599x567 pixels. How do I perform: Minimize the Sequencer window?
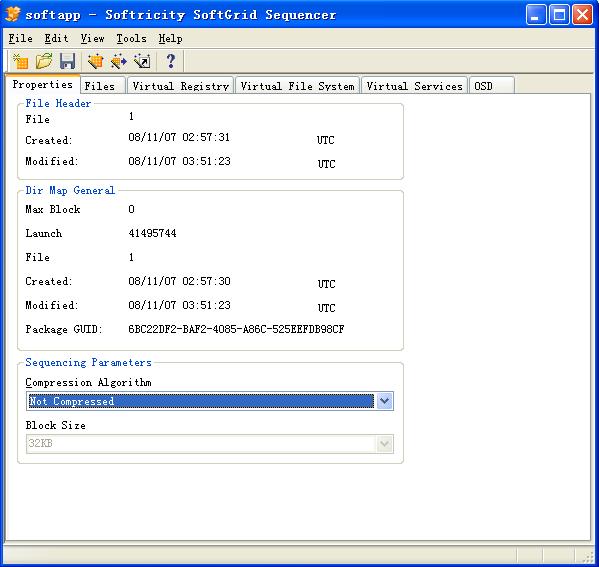(x=536, y=15)
